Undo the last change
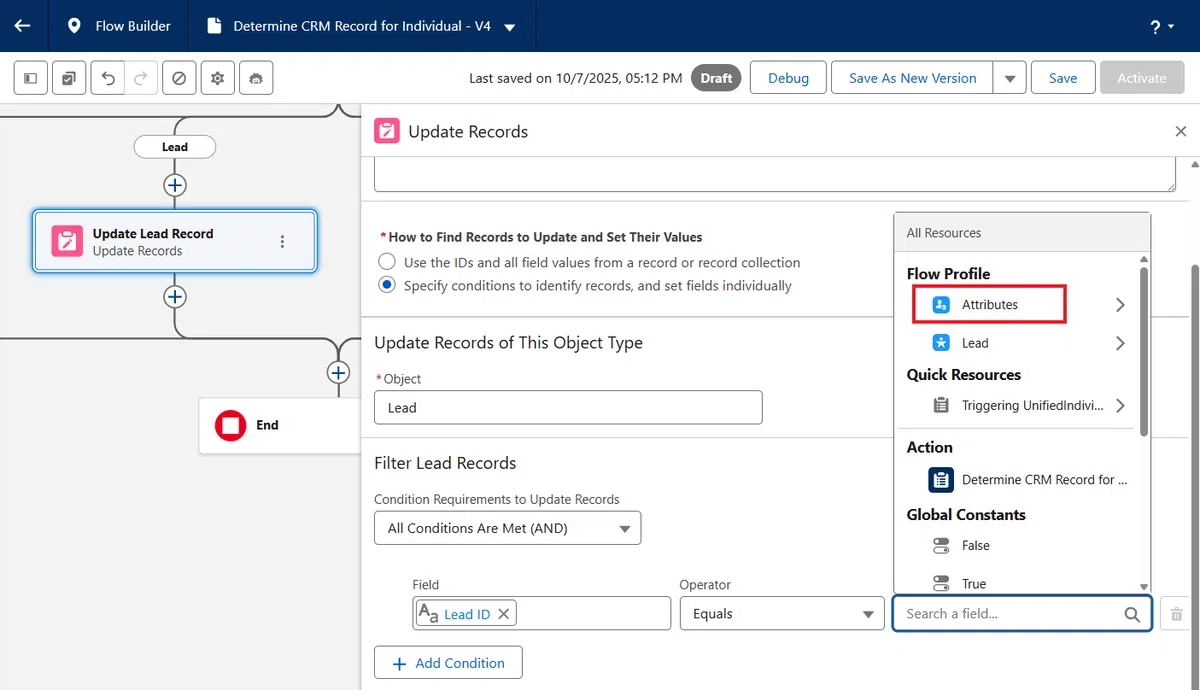This screenshot has width=1200, height=690. point(108,78)
